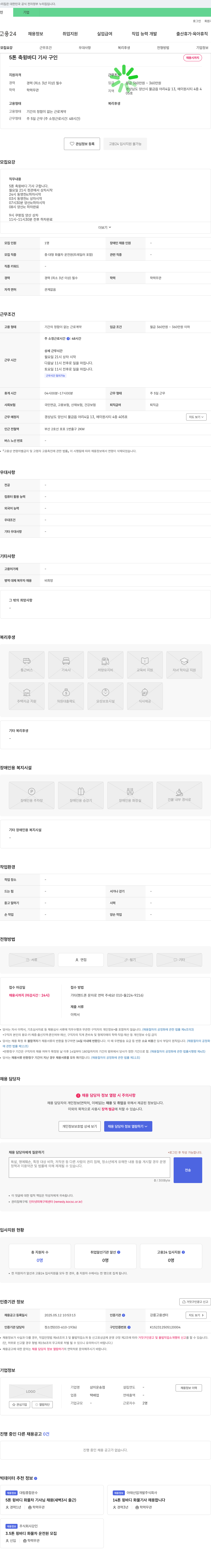Image resolution: width=211 pixels, height=1568 pixels.
Task: Jump to the 전형방법 section tab
Action: pos(163,47)
